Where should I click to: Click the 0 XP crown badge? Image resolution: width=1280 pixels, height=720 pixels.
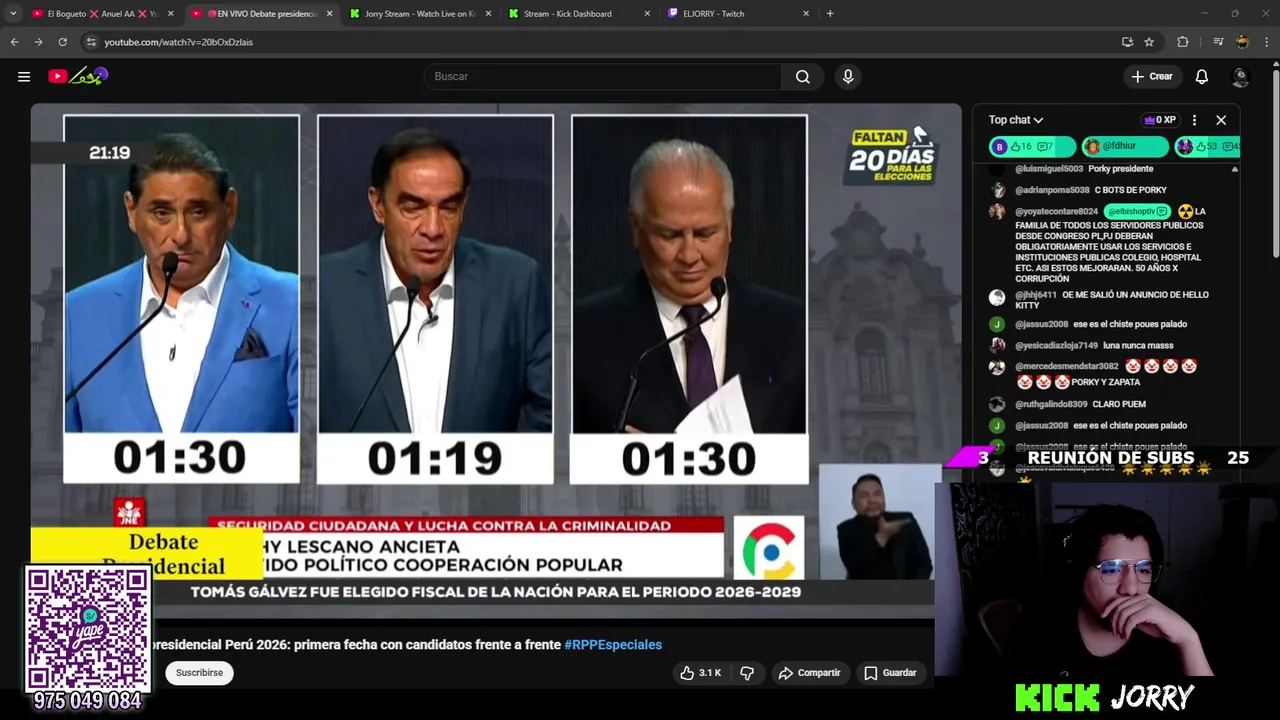coord(1160,120)
